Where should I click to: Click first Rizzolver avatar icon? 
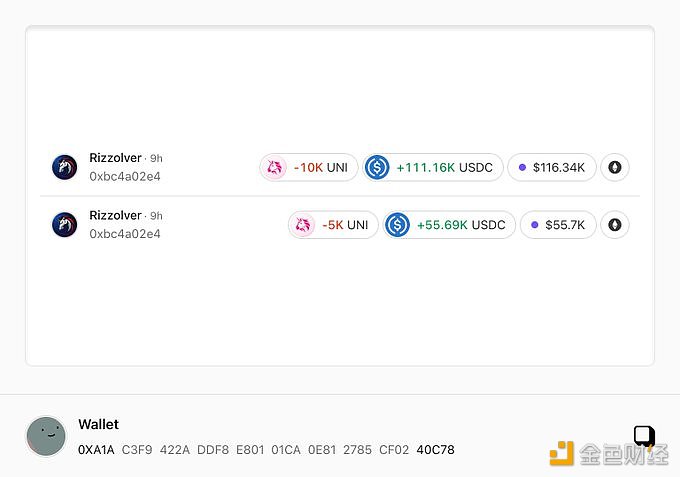pos(65,167)
